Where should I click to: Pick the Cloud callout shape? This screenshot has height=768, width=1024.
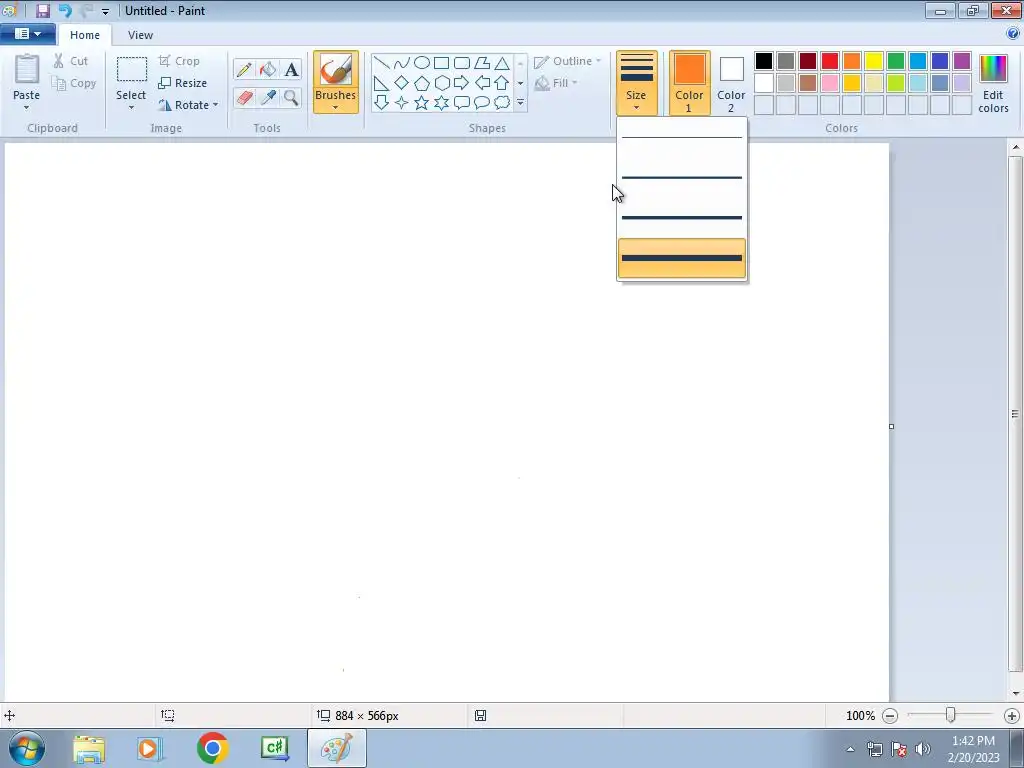click(502, 103)
